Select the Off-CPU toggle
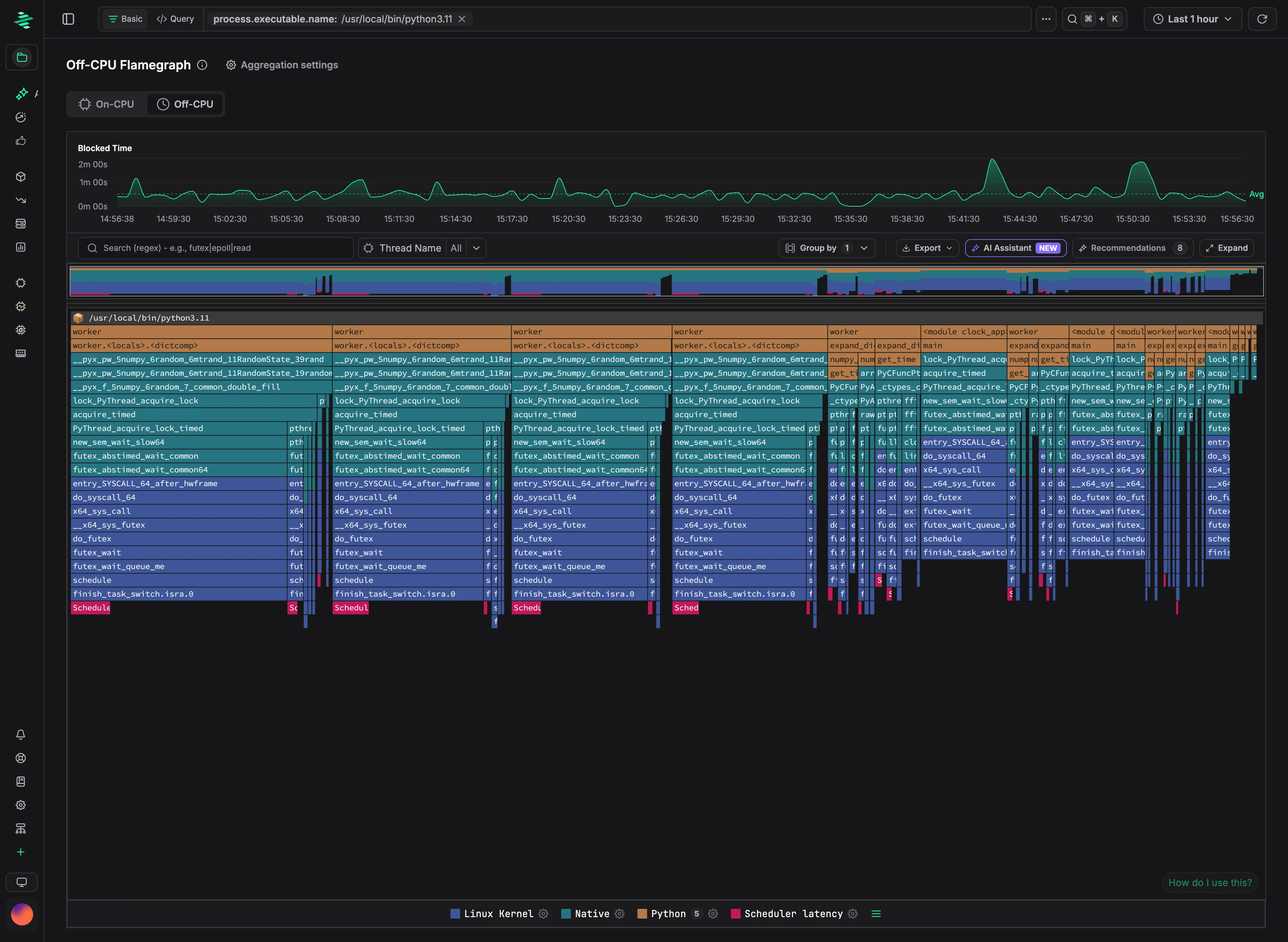 [185, 104]
